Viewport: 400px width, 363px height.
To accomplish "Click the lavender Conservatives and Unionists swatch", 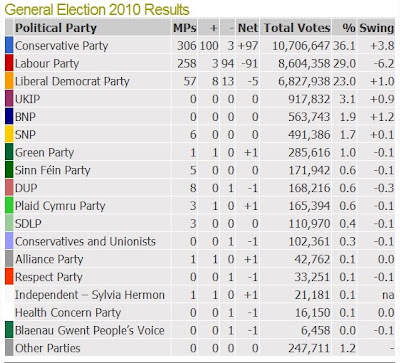I will pos(9,241).
